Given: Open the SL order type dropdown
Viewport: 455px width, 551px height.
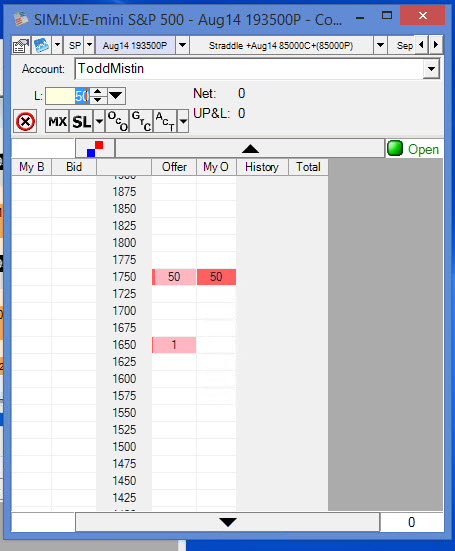Looking at the screenshot, I should (99, 122).
